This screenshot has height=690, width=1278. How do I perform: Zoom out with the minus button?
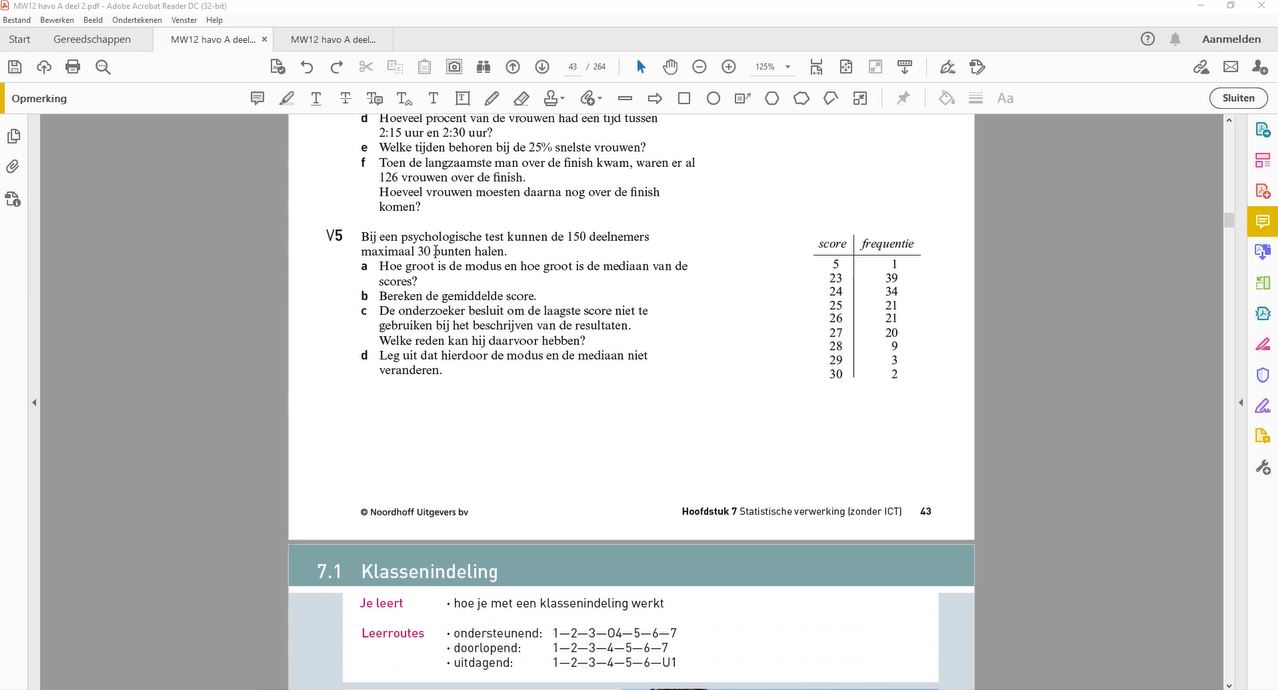[700, 67]
